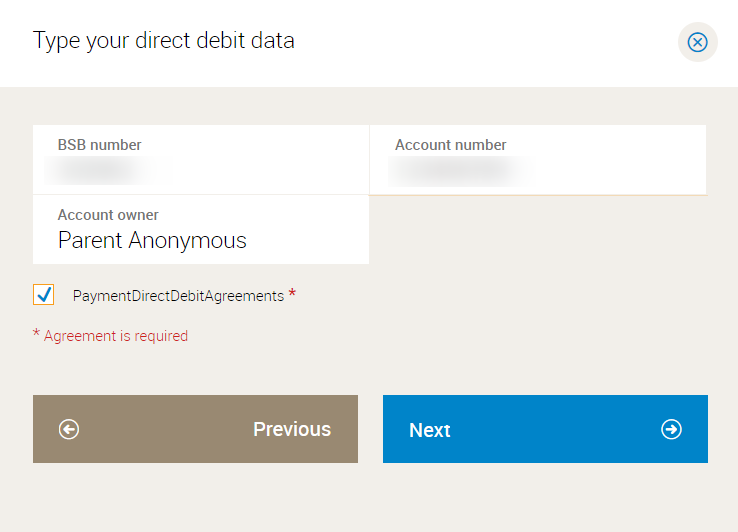Click the 'Account owner' field label

pos(108,215)
